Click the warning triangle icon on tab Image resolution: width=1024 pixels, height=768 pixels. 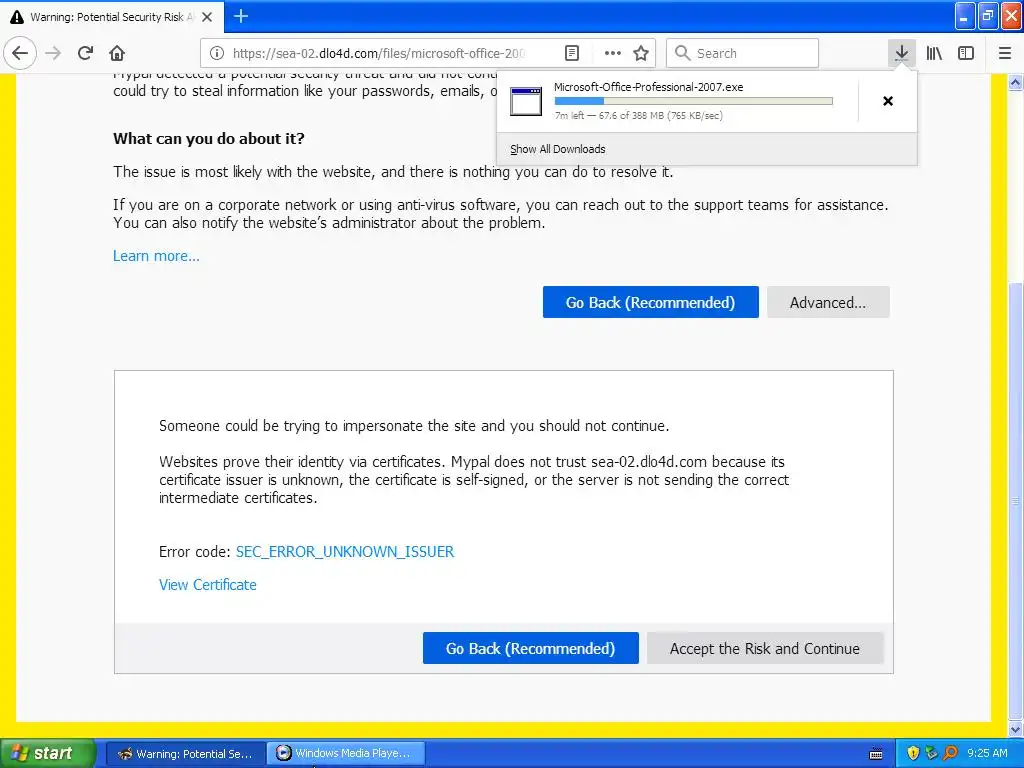(x=16, y=17)
